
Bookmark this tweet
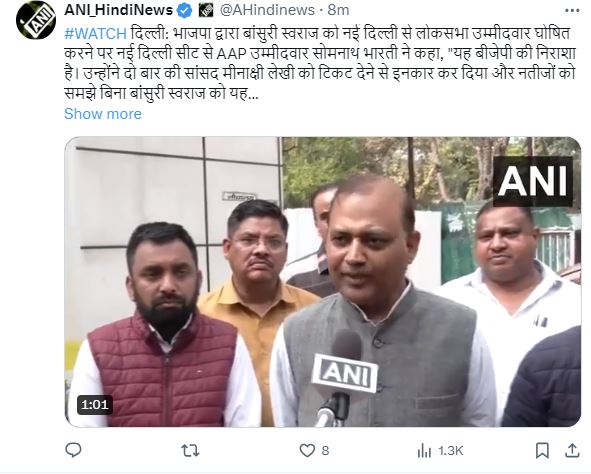[542, 450]
